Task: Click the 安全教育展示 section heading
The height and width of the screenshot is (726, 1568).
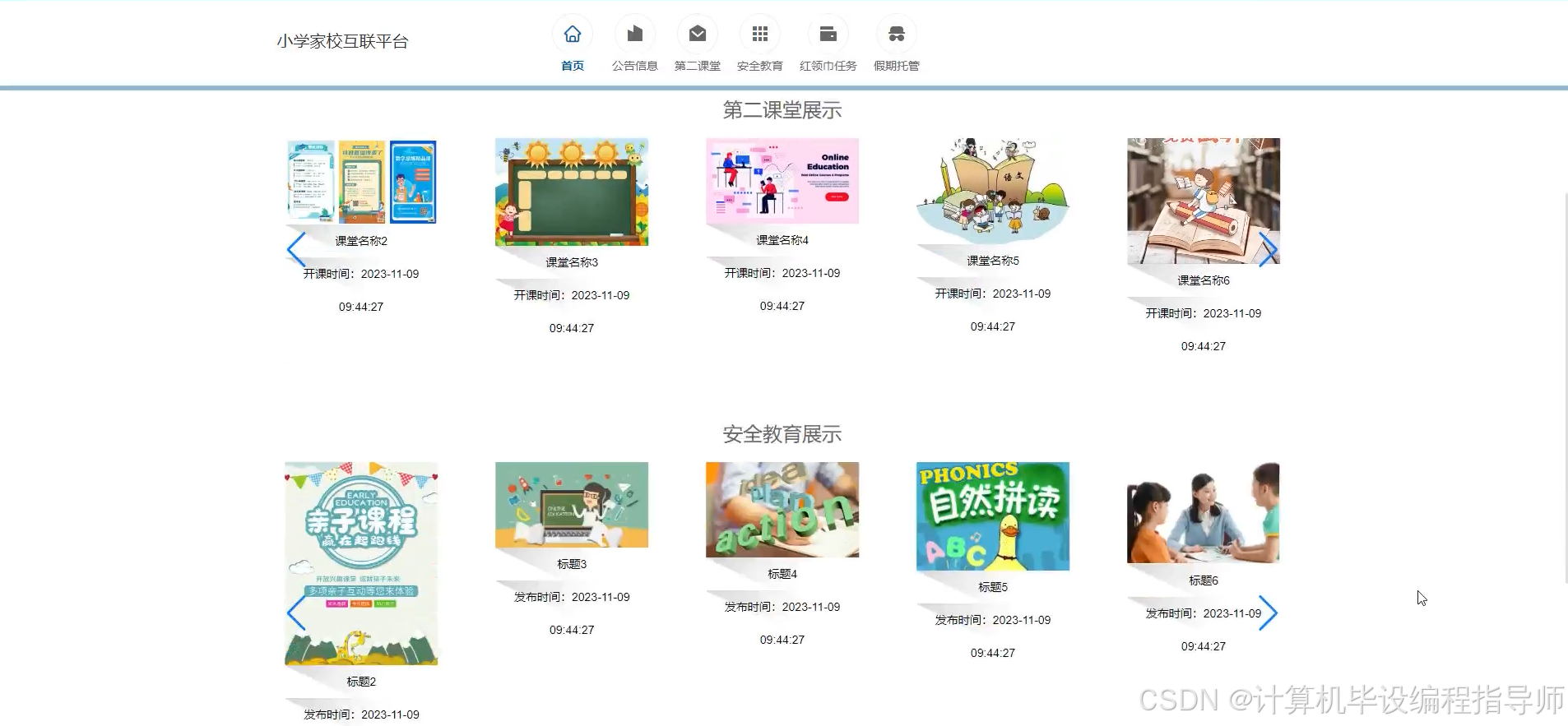Action: click(x=782, y=434)
